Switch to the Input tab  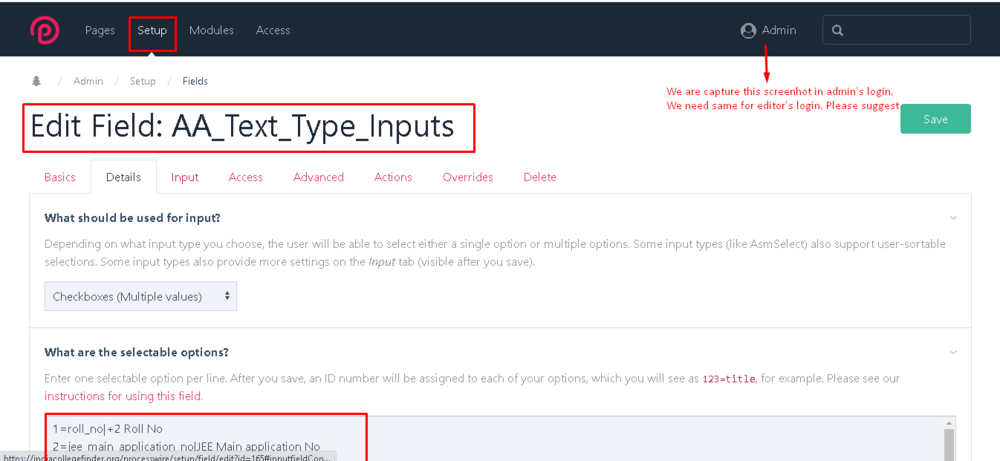coord(185,177)
